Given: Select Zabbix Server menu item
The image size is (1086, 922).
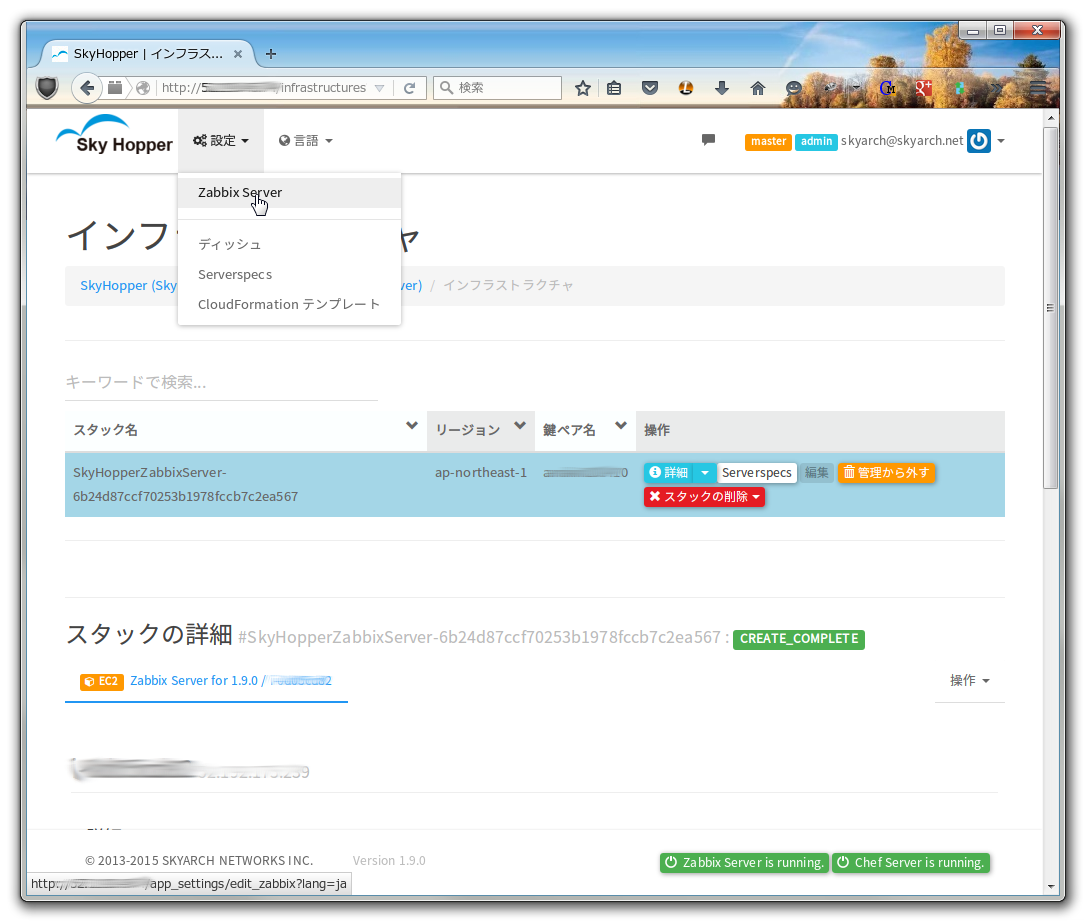Looking at the screenshot, I should click(x=290, y=193).
